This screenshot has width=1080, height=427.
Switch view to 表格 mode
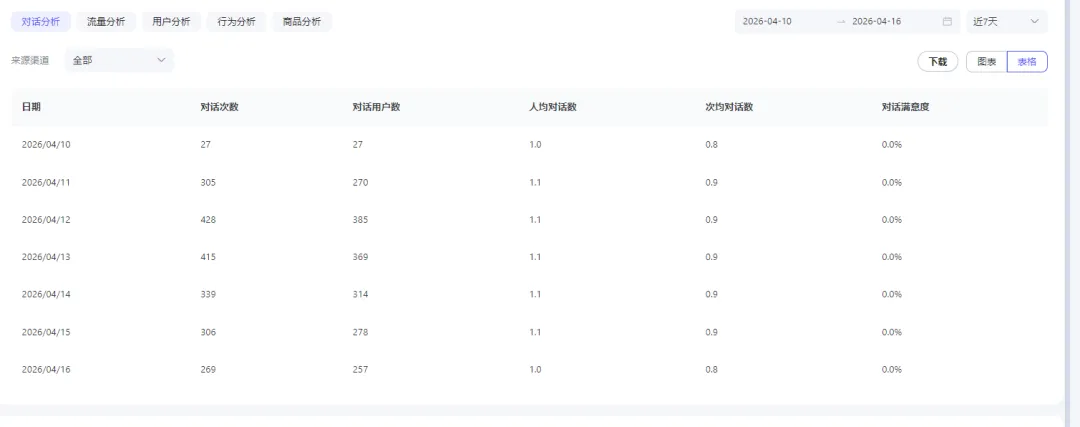pyautogui.click(x=1027, y=62)
